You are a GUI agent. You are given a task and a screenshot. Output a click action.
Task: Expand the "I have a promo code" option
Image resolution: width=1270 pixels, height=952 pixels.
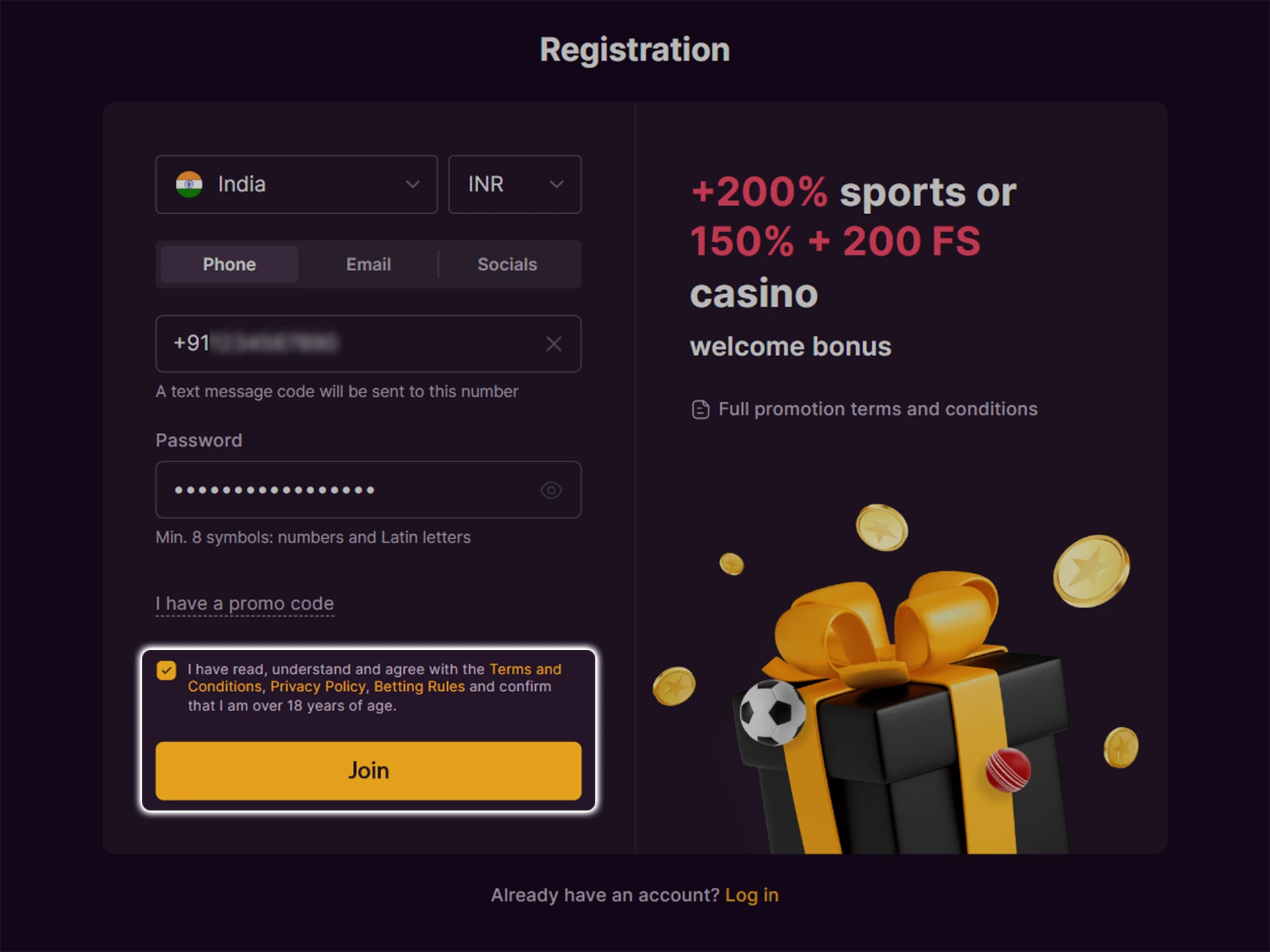243,603
